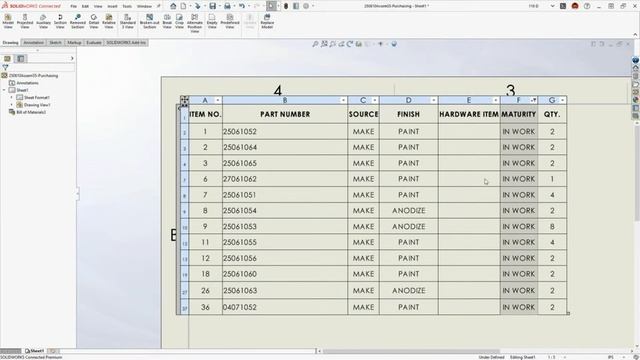Click the user account avatar
The width and height of the screenshot is (640, 360).
pos(575,6)
